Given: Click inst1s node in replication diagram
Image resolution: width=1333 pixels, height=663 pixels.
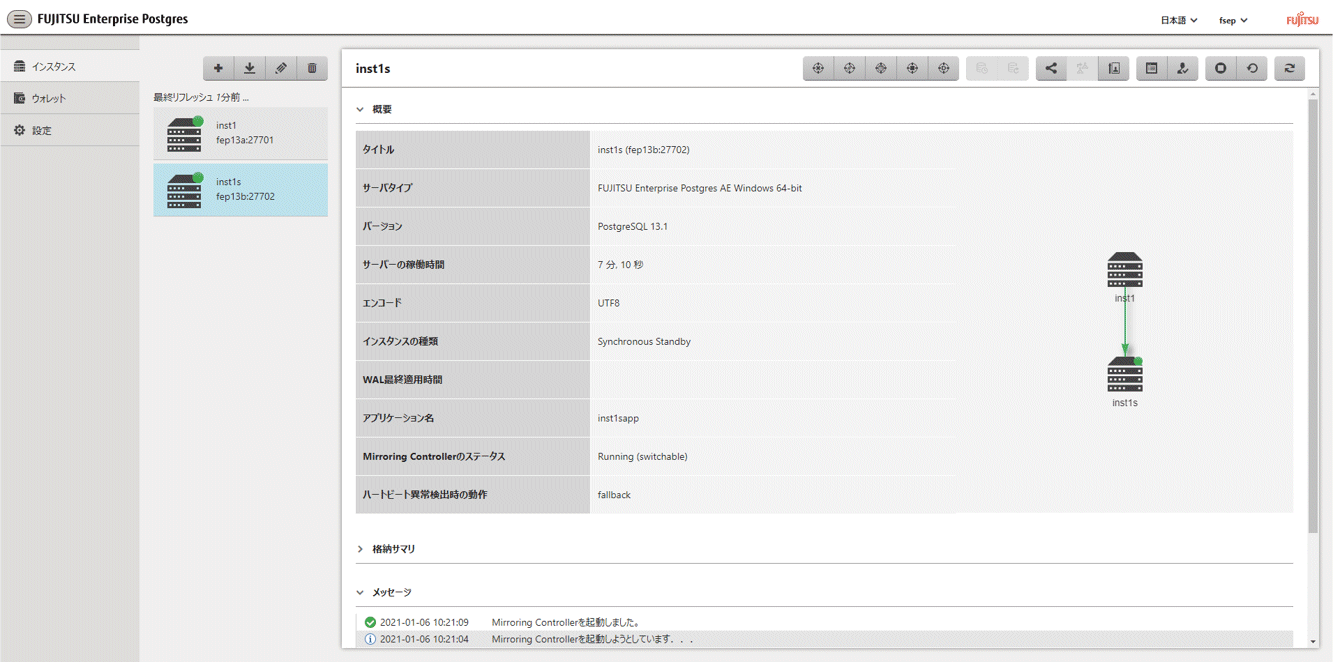Looking at the screenshot, I should pos(1125,374).
